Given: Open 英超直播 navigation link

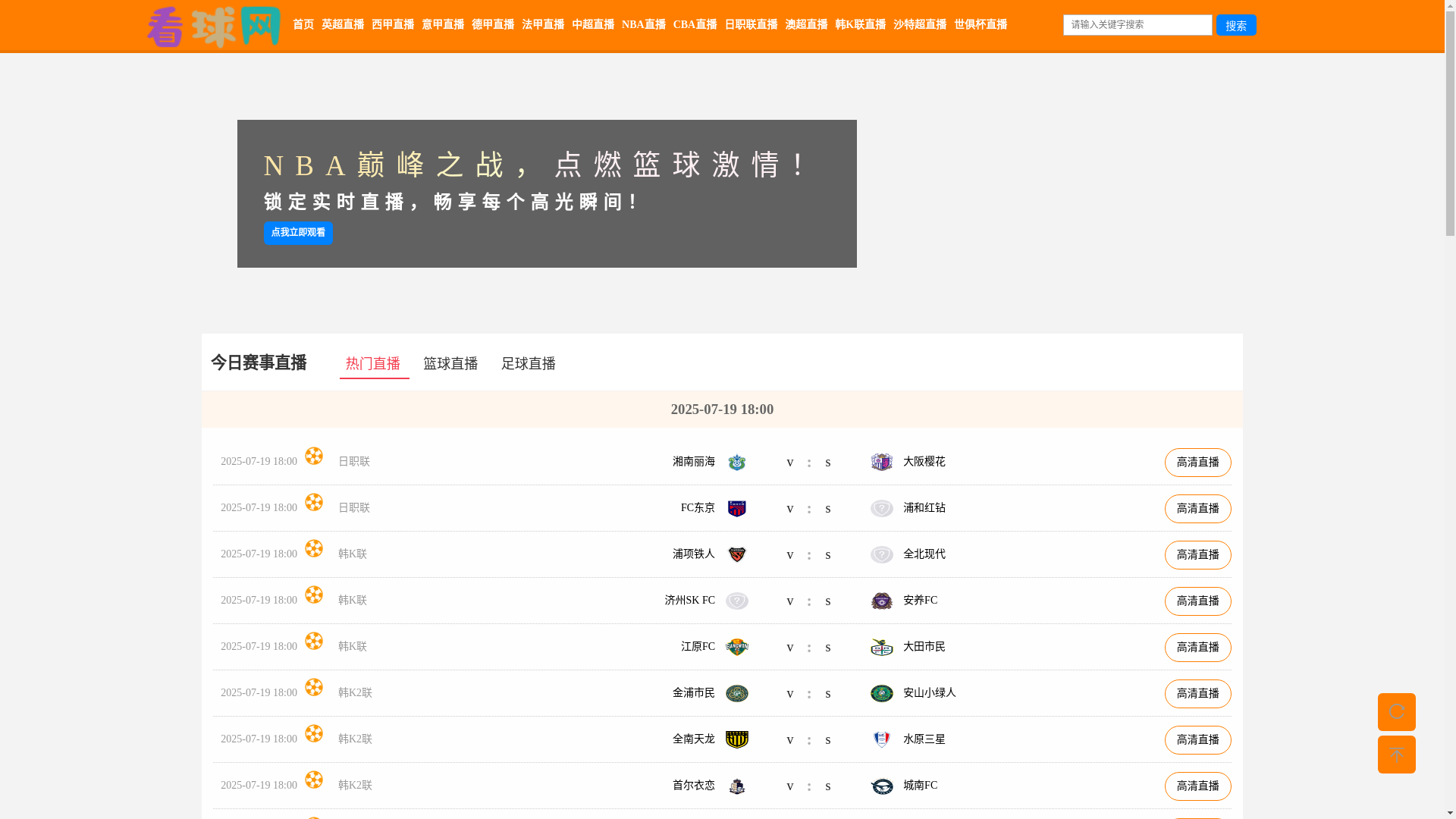Looking at the screenshot, I should coord(343,25).
